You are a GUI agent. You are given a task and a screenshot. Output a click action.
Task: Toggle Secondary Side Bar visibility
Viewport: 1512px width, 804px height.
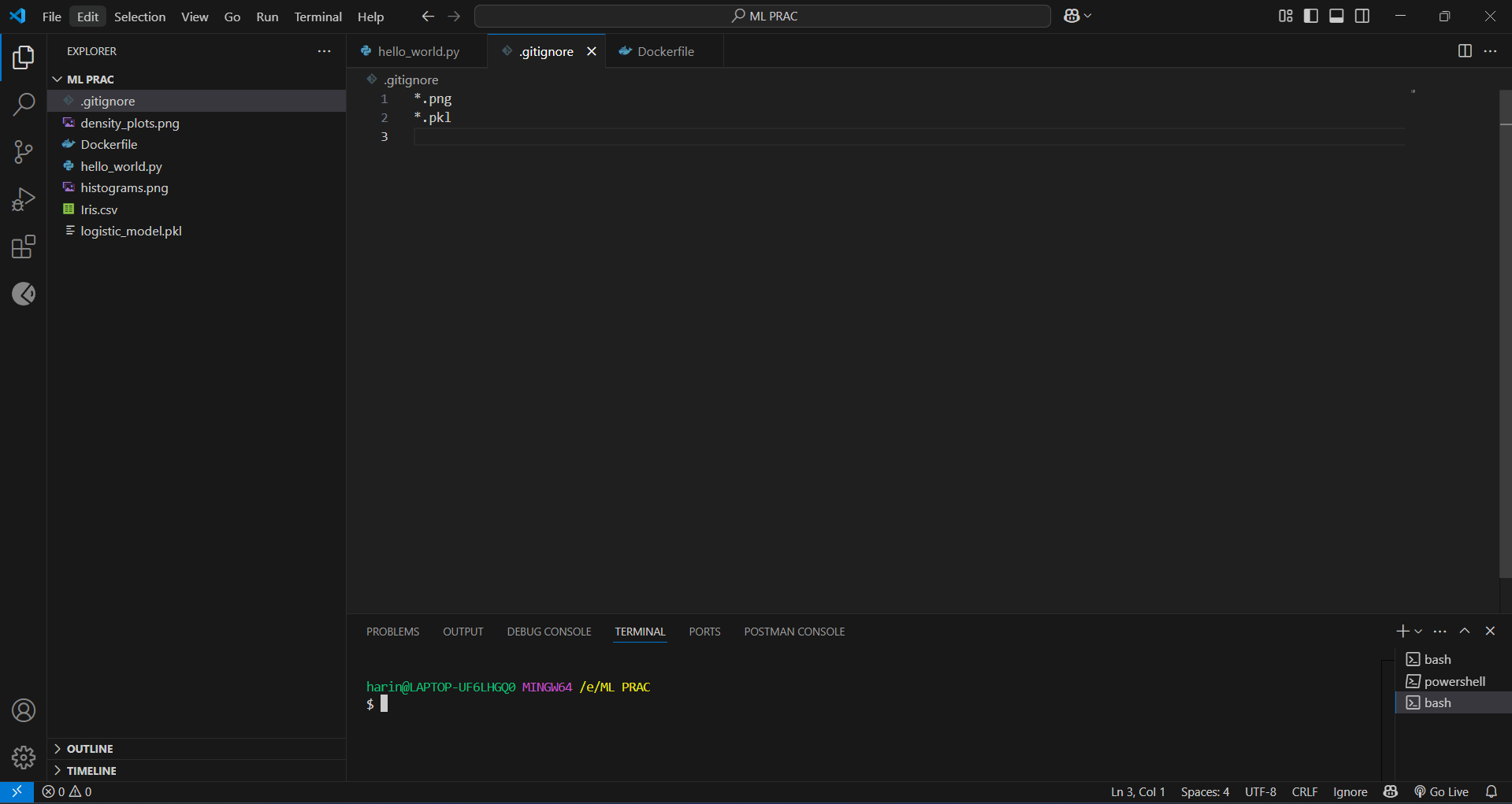(x=1362, y=16)
